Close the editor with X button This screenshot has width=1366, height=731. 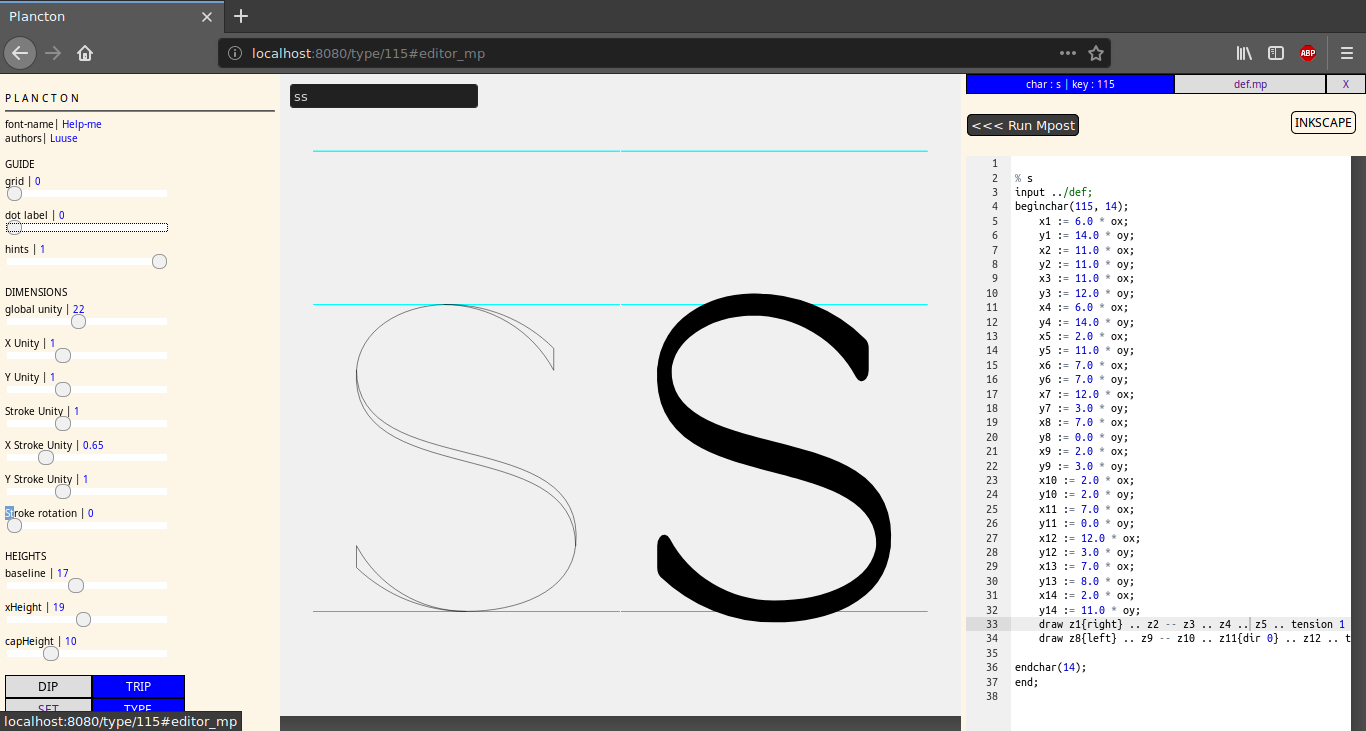1345,84
